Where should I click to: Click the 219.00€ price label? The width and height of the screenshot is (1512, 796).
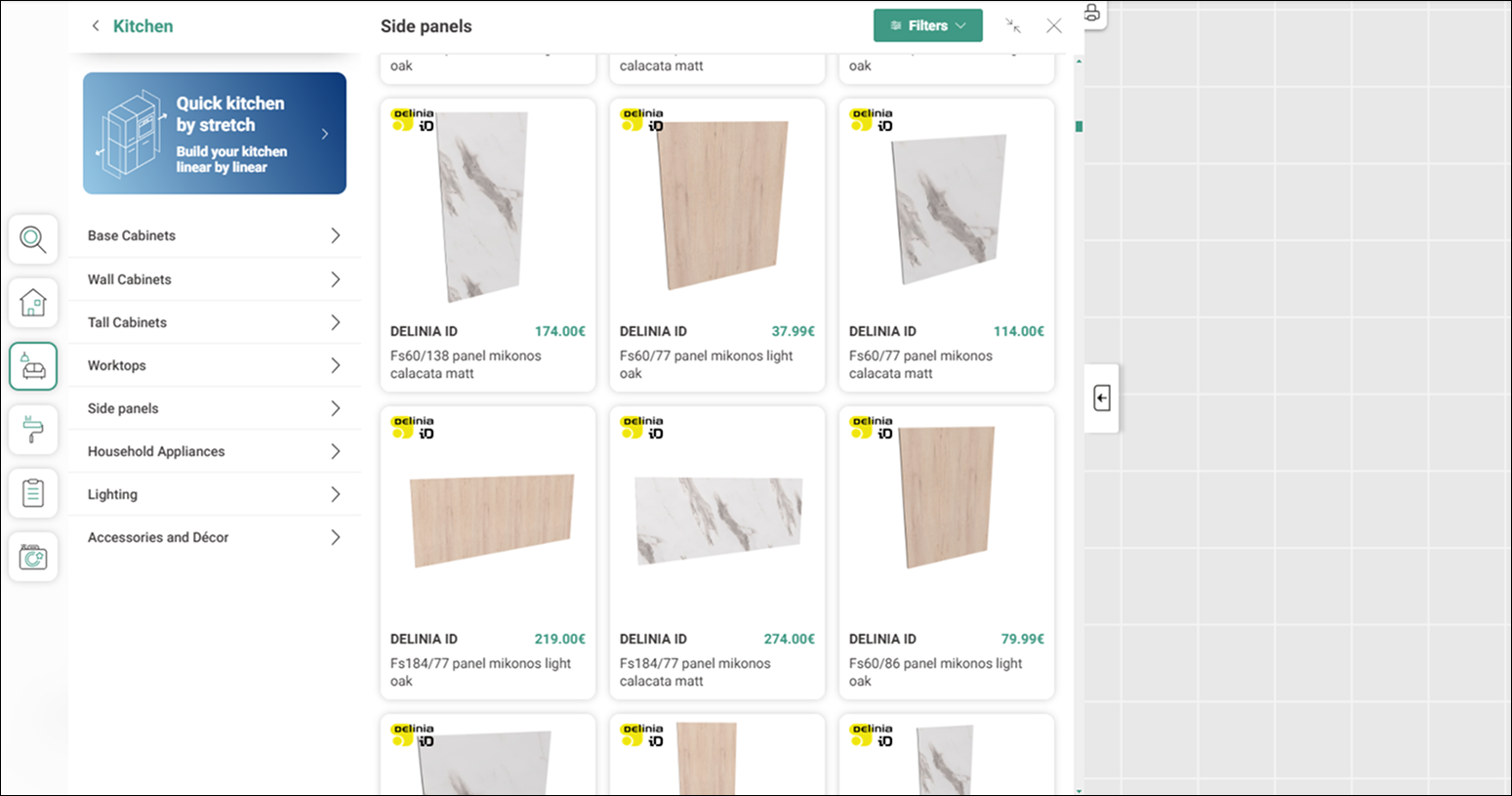pos(560,639)
